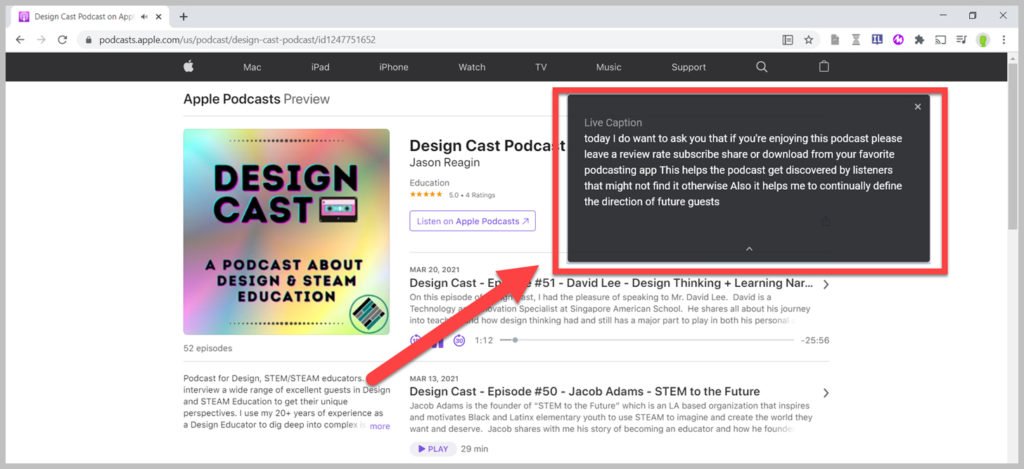Click the gray document extension icon
The image size is (1024, 469).
pos(835,40)
